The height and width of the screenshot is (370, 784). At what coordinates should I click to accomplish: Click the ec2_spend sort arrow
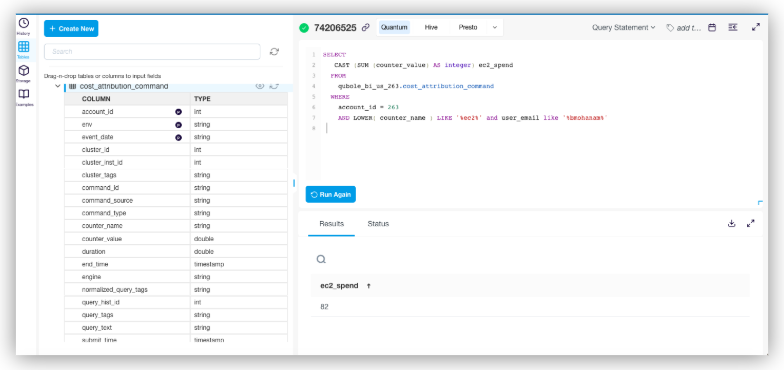368,286
